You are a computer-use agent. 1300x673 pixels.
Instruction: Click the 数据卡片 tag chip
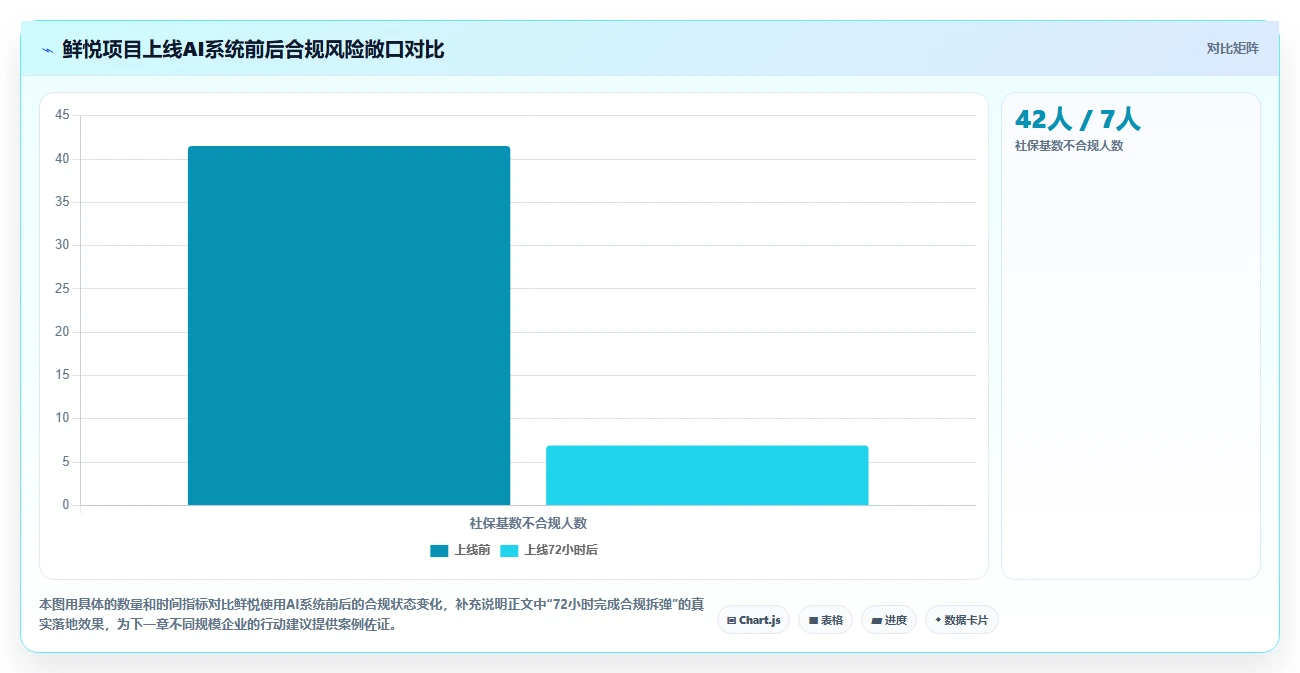962,620
